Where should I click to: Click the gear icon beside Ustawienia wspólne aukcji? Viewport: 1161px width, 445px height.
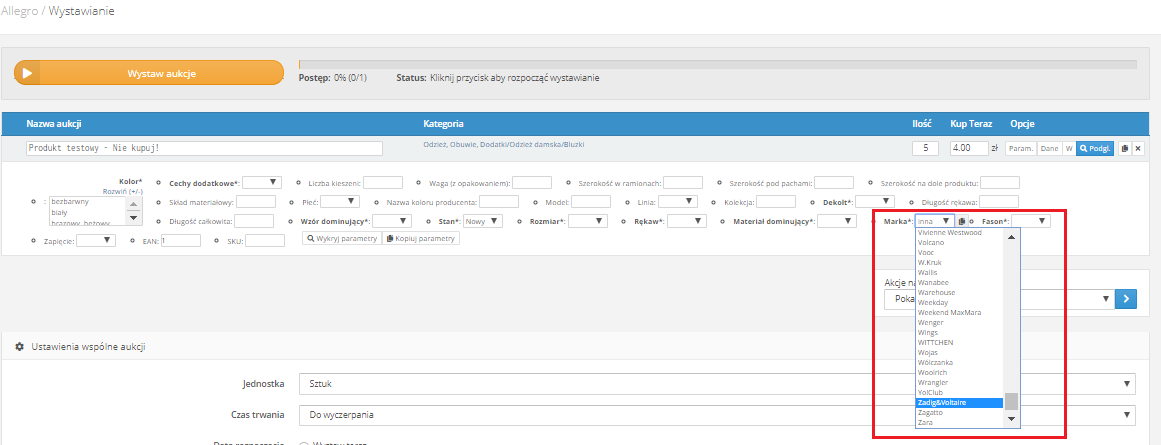(20, 347)
